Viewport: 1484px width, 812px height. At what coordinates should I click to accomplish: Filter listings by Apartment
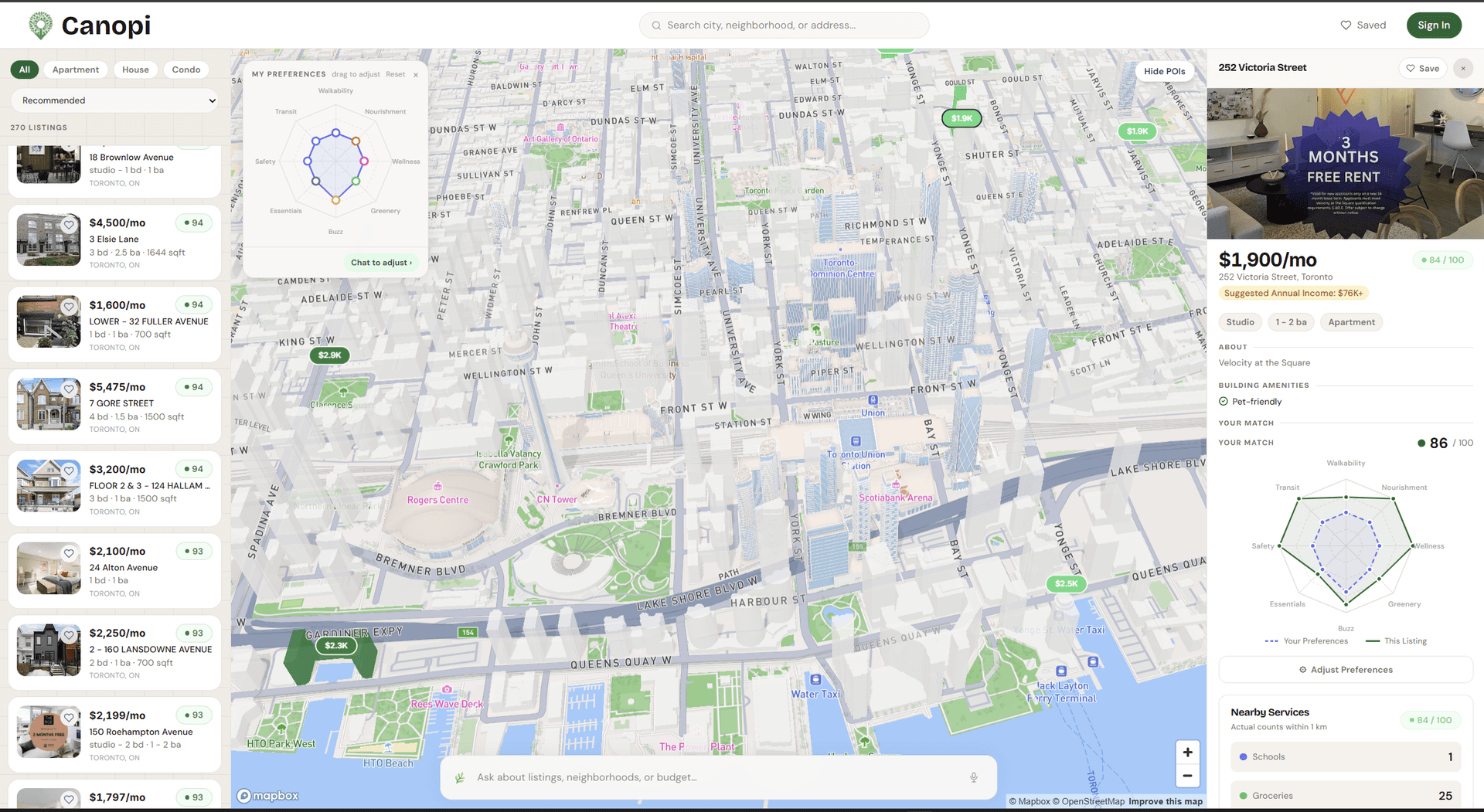tap(76, 70)
